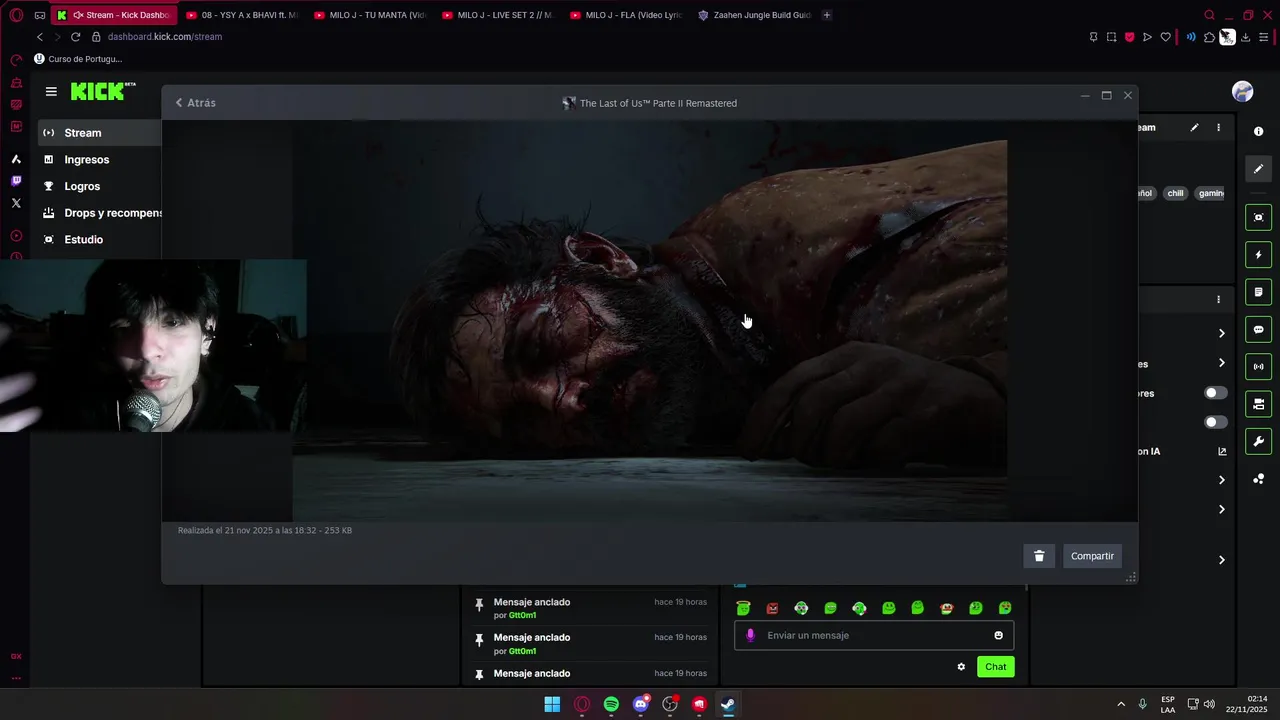This screenshot has height=720, width=1280.
Task: Toggle the camera/moderation panel icon
Action: [x=1258, y=404]
